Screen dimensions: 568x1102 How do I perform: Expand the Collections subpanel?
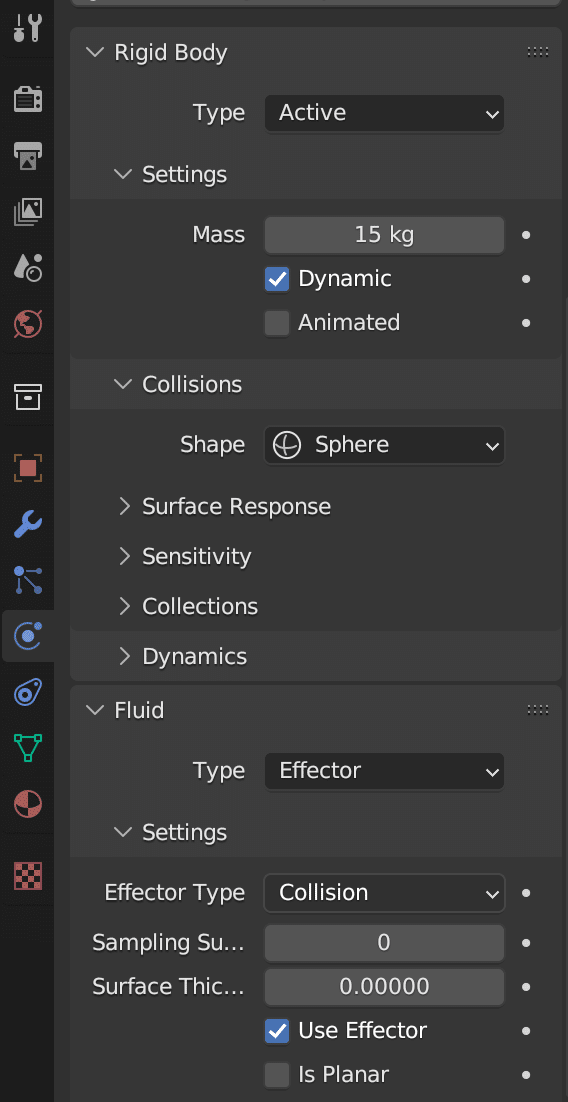124,607
